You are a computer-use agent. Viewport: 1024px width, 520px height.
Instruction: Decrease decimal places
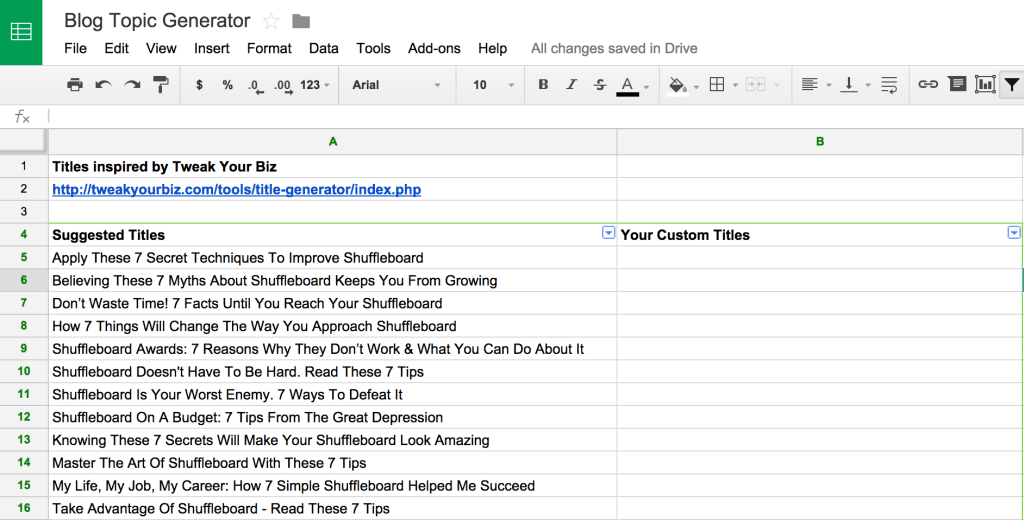255,86
